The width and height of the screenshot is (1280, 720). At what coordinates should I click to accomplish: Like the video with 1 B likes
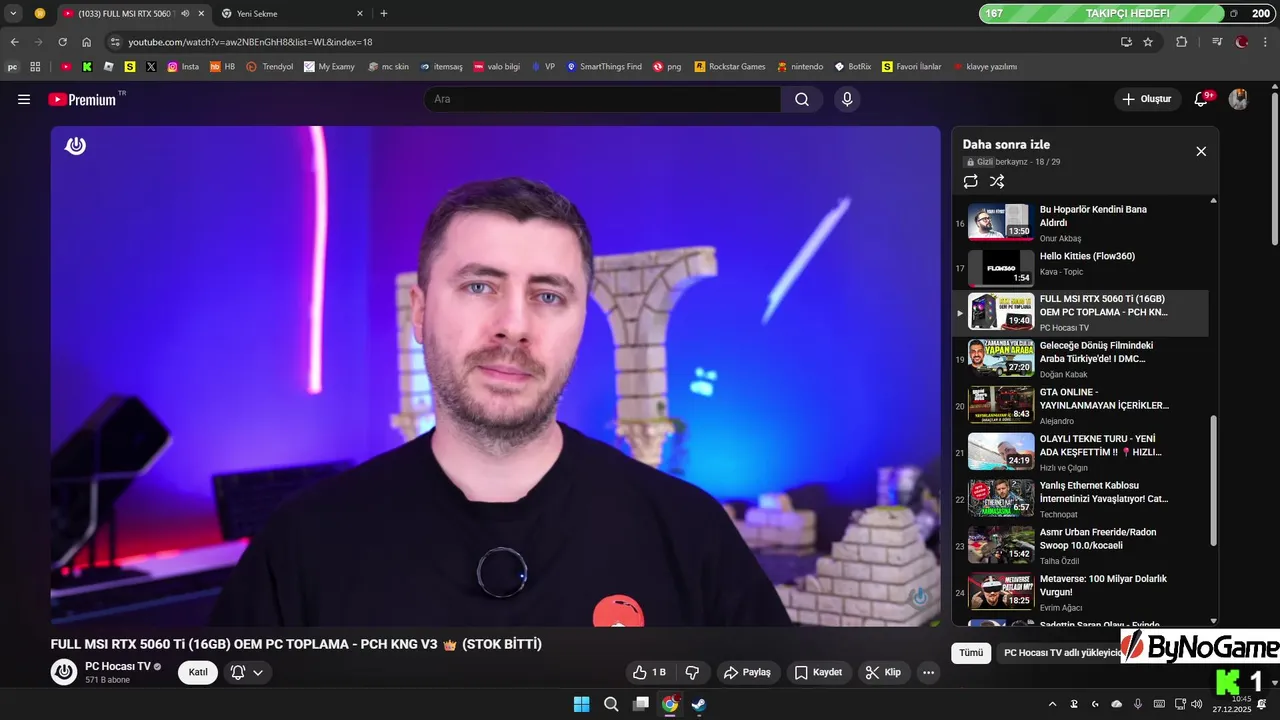649,672
